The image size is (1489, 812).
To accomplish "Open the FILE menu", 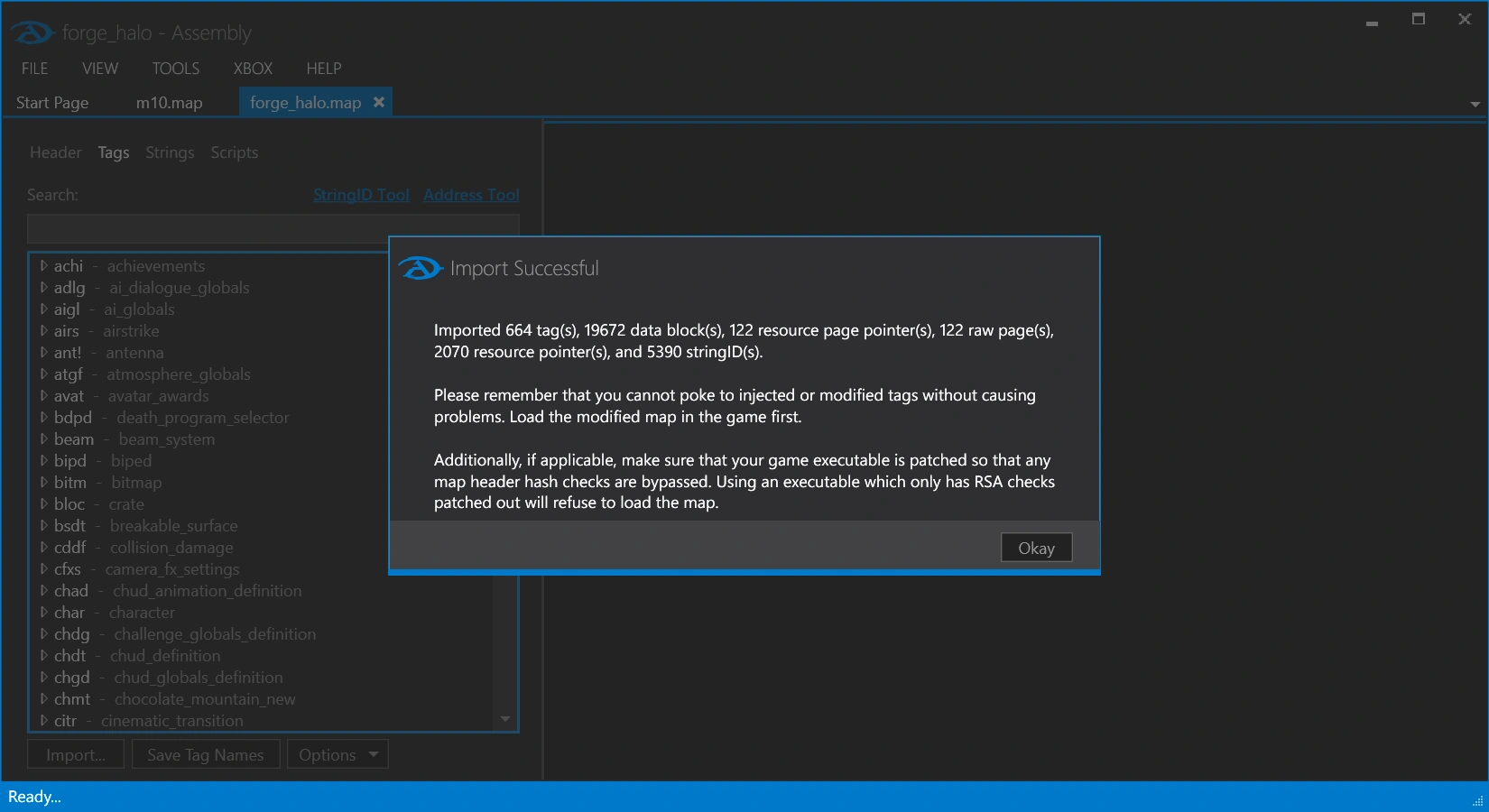I will pyautogui.click(x=35, y=69).
